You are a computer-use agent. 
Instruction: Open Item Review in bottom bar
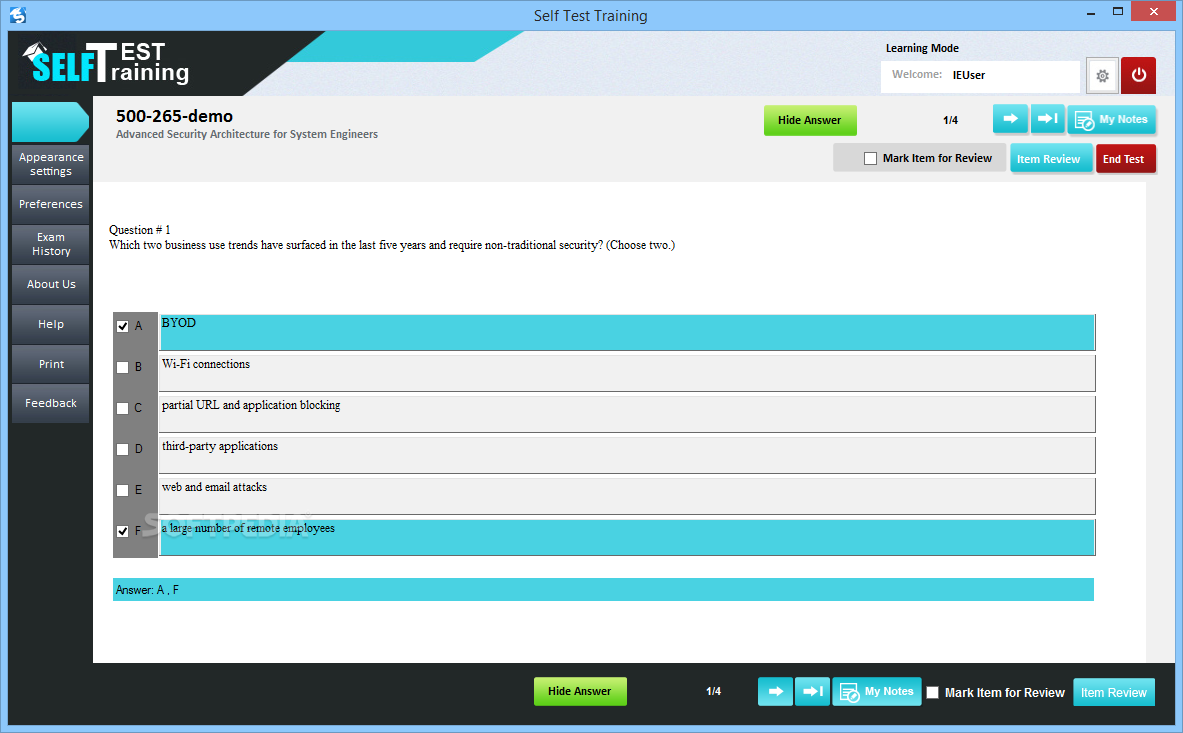tap(1114, 692)
